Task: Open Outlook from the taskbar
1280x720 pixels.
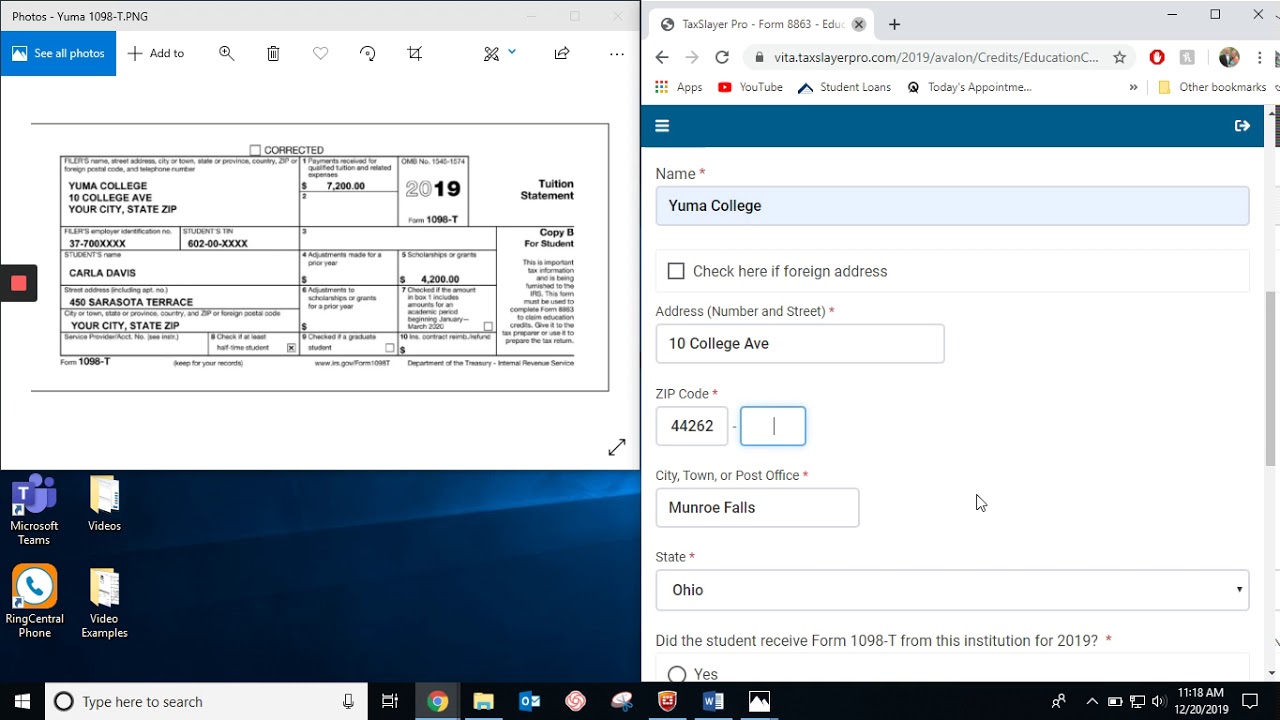Action: [x=529, y=701]
